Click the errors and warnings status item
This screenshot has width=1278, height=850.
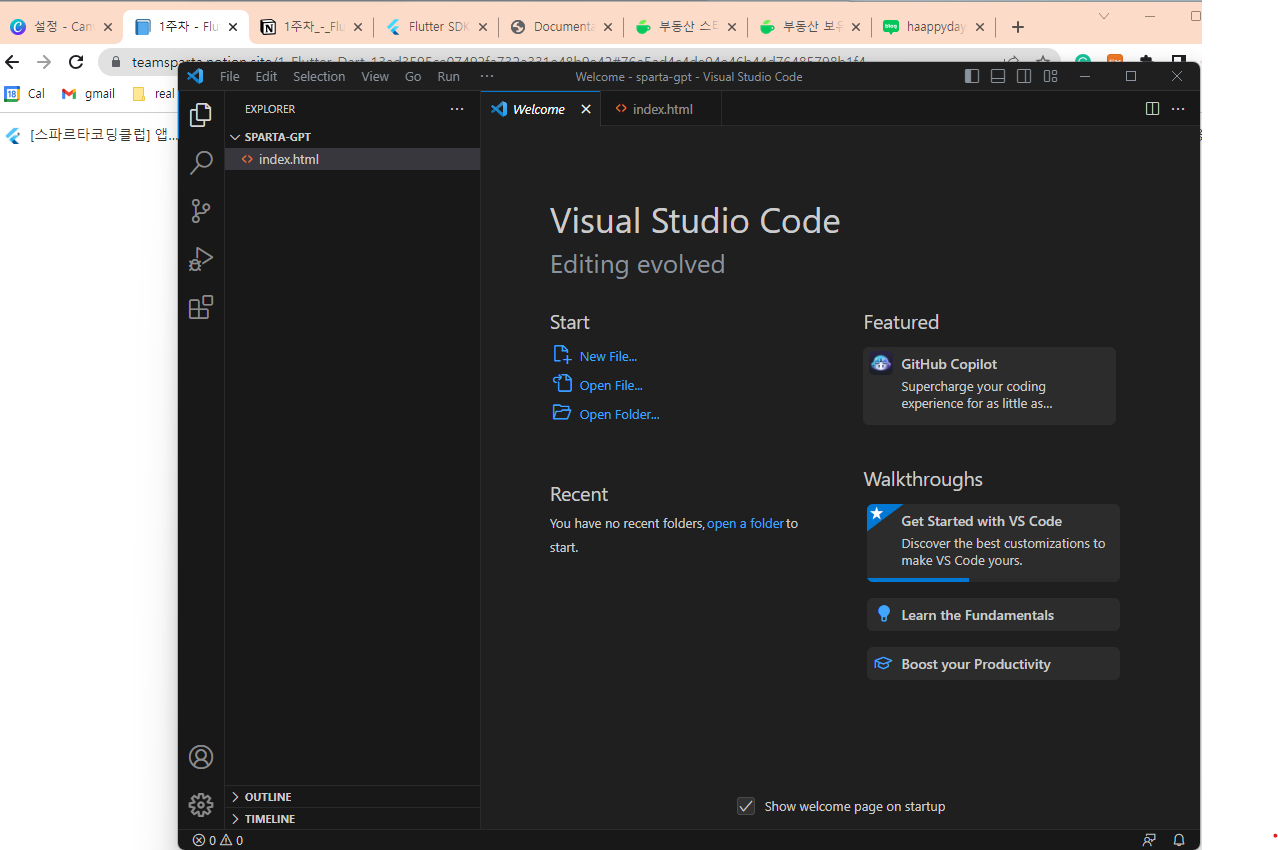click(x=218, y=840)
